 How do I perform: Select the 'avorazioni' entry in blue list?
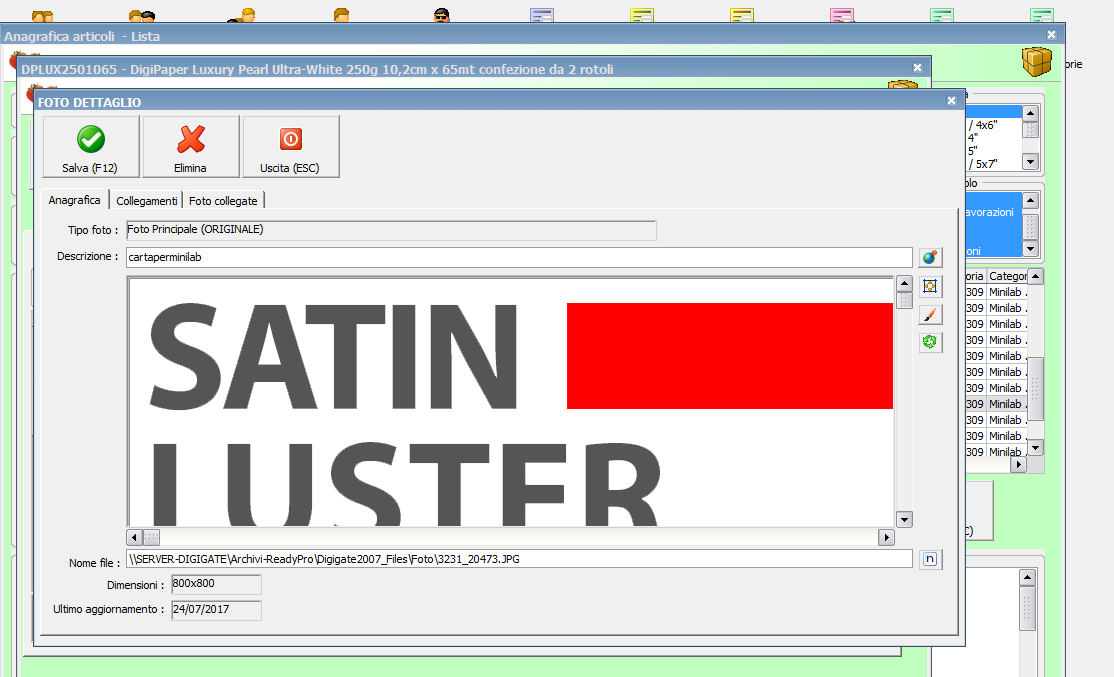pyautogui.click(x=990, y=212)
